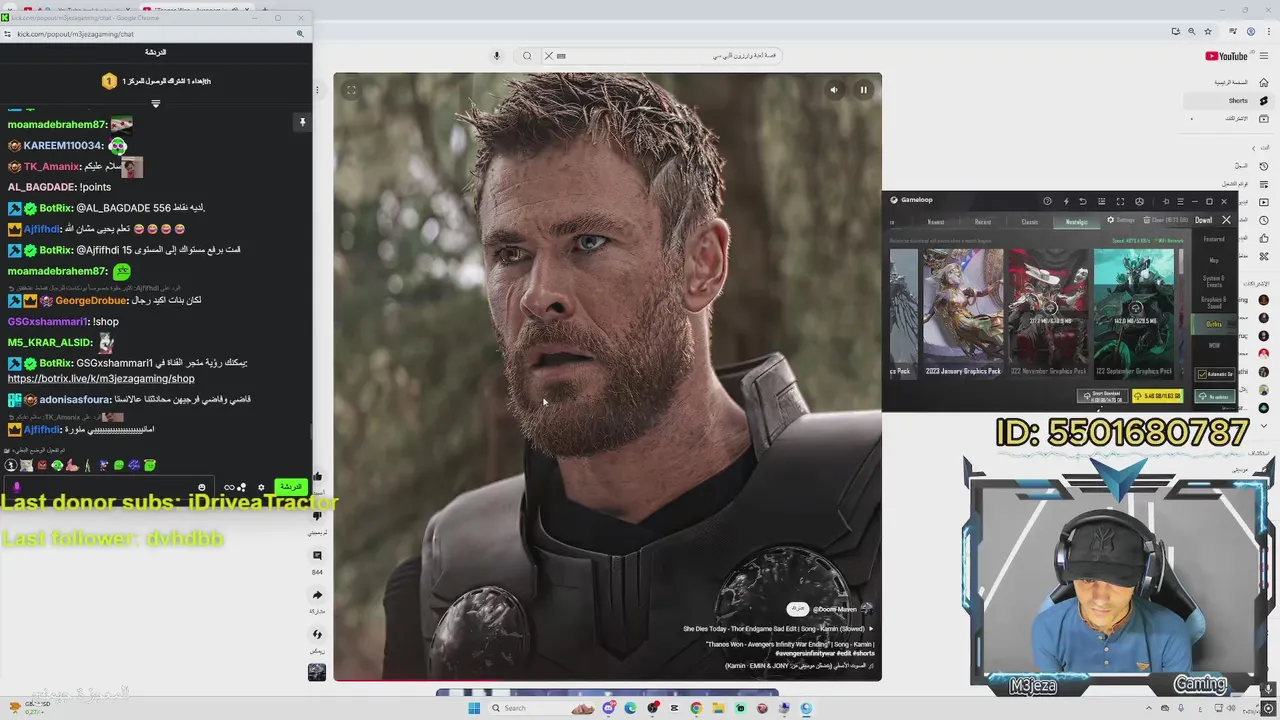Open comments showing 844 count

[317, 556]
